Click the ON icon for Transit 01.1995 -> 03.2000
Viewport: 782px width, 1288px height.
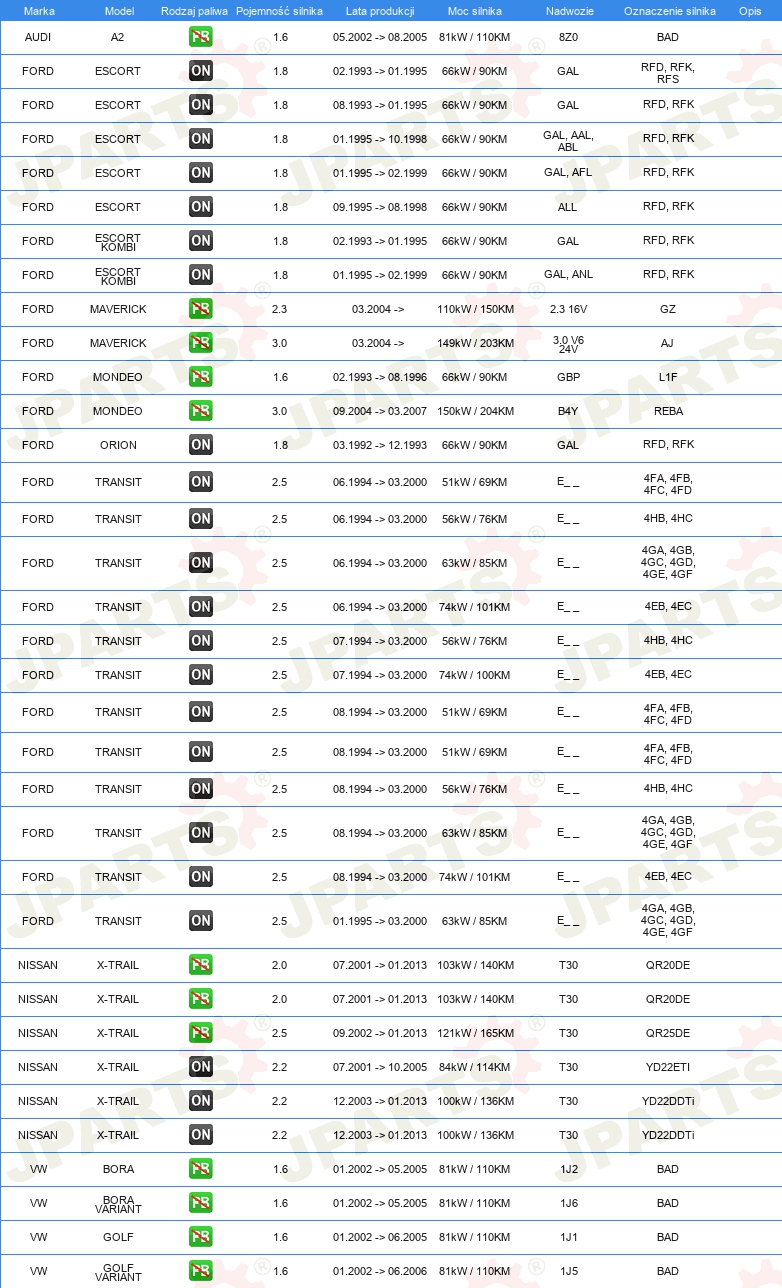click(201, 921)
